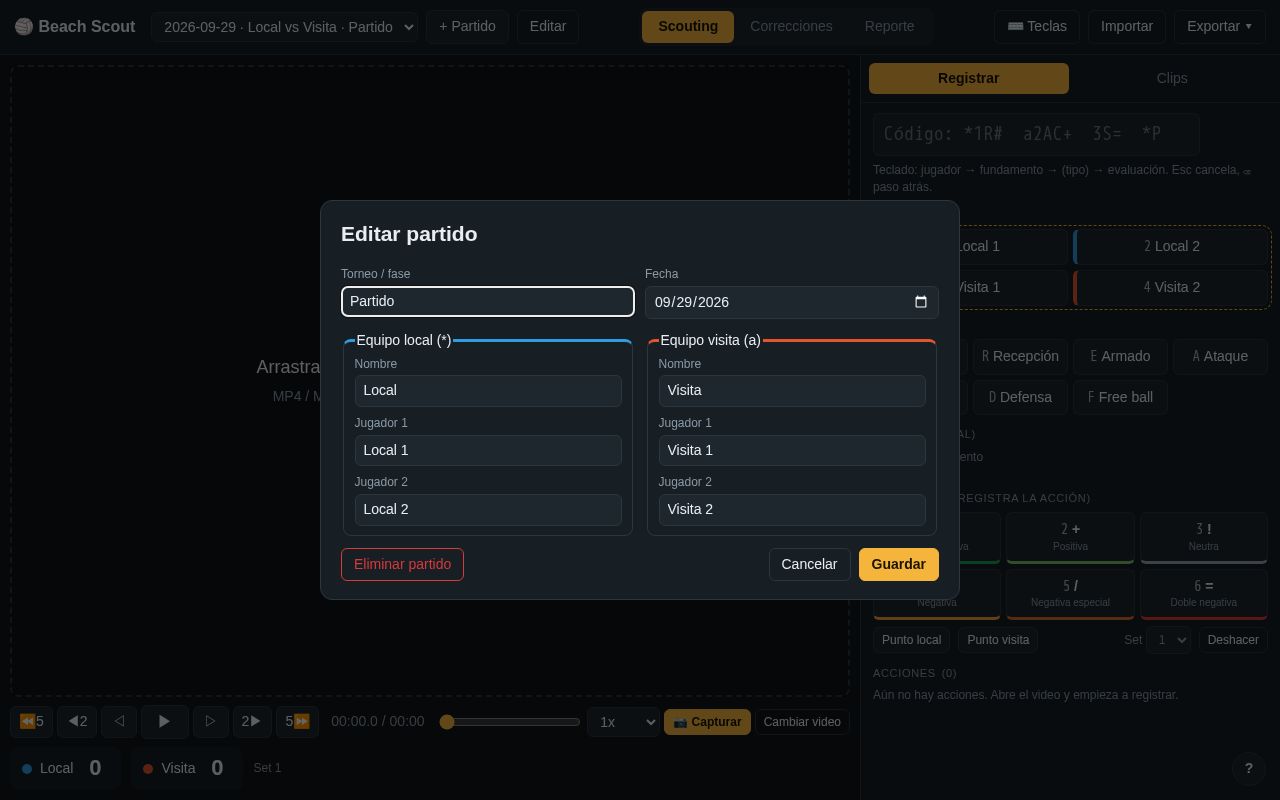Edit the visita team Nombre field

[x=792, y=391]
